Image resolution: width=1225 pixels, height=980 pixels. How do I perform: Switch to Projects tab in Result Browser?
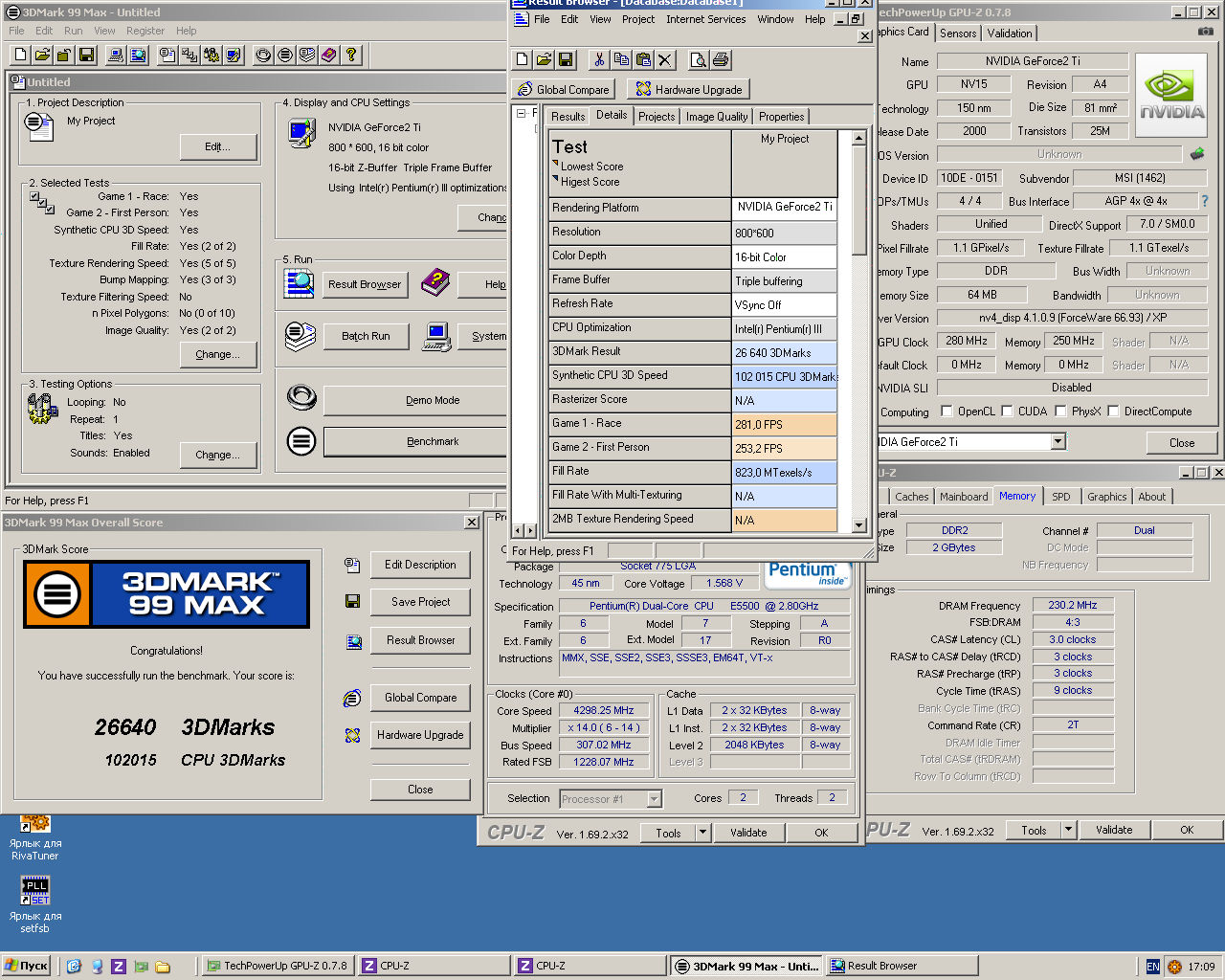point(657,116)
